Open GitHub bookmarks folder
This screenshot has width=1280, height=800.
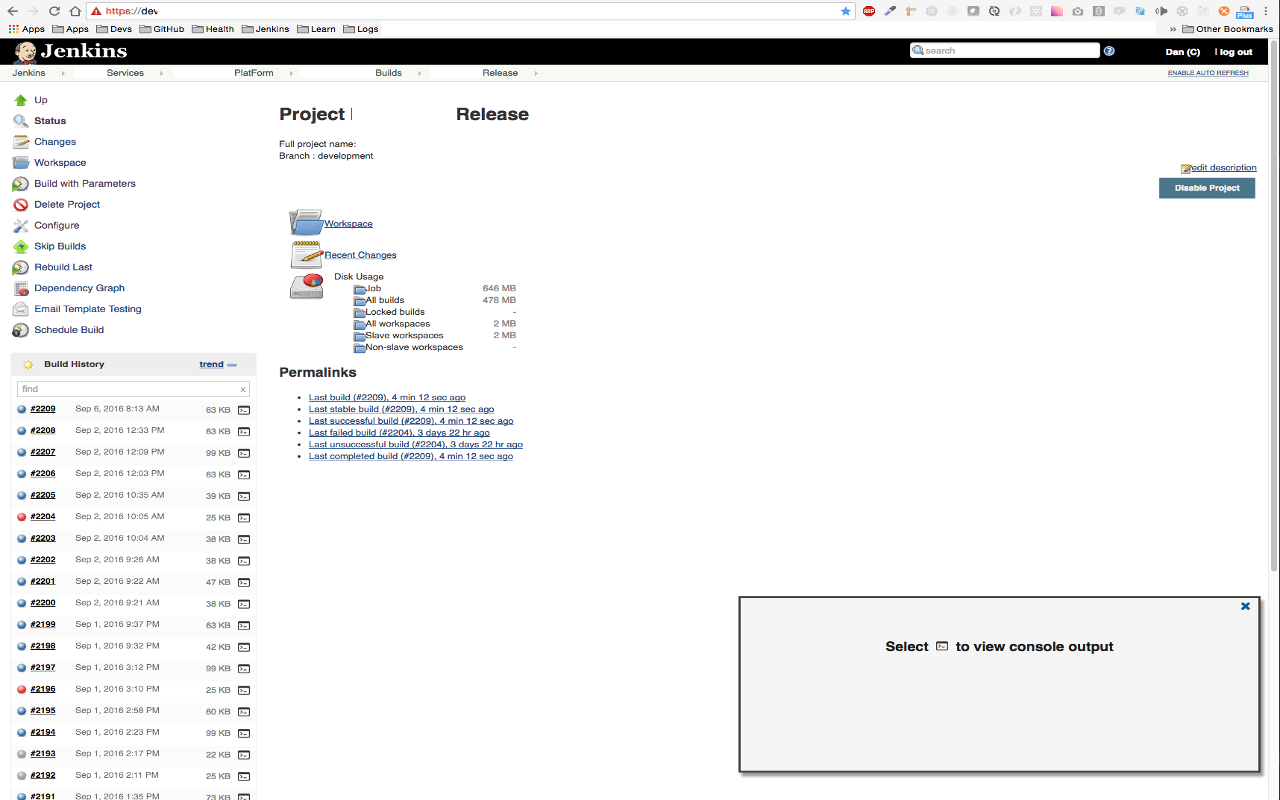pos(162,29)
